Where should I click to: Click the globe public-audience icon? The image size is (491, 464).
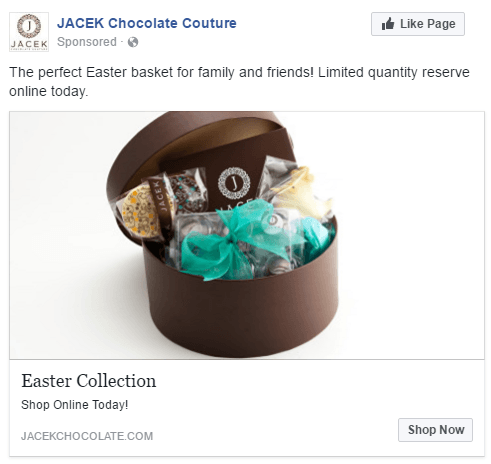click(133, 42)
